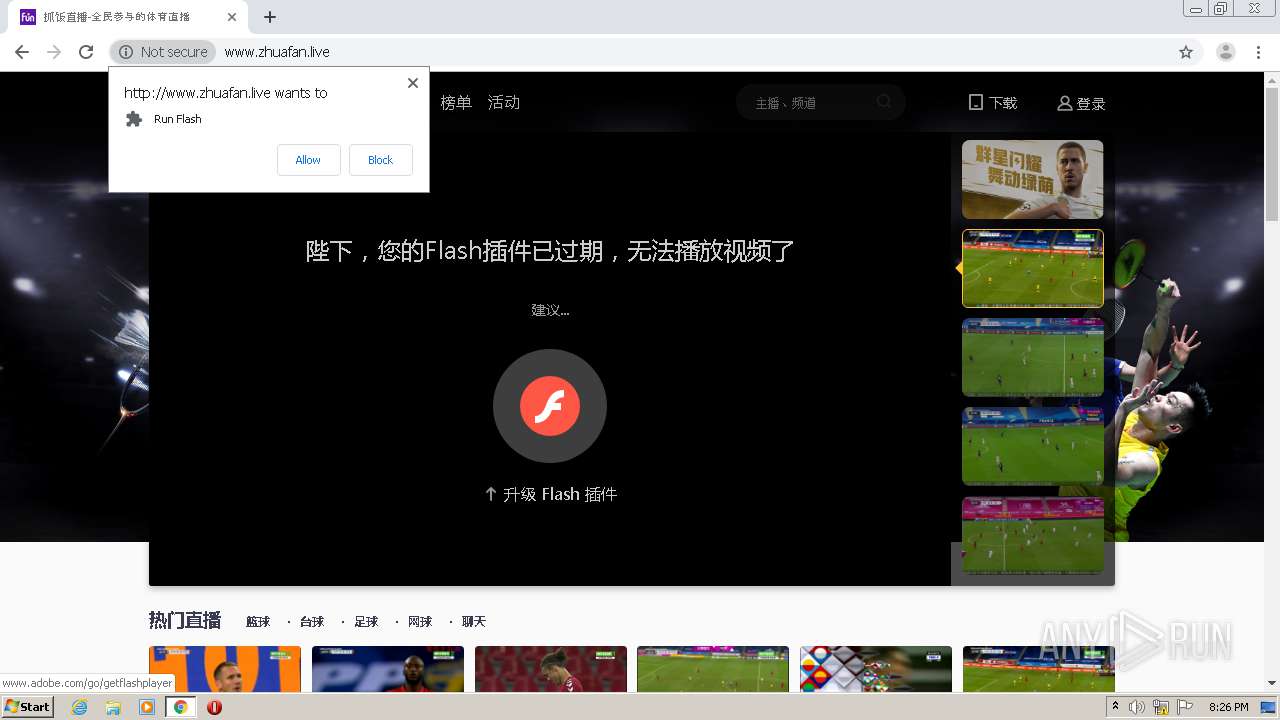This screenshot has height=720, width=1280.
Task: Select the fourth football stream thumbnail
Action: click(1032, 446)
